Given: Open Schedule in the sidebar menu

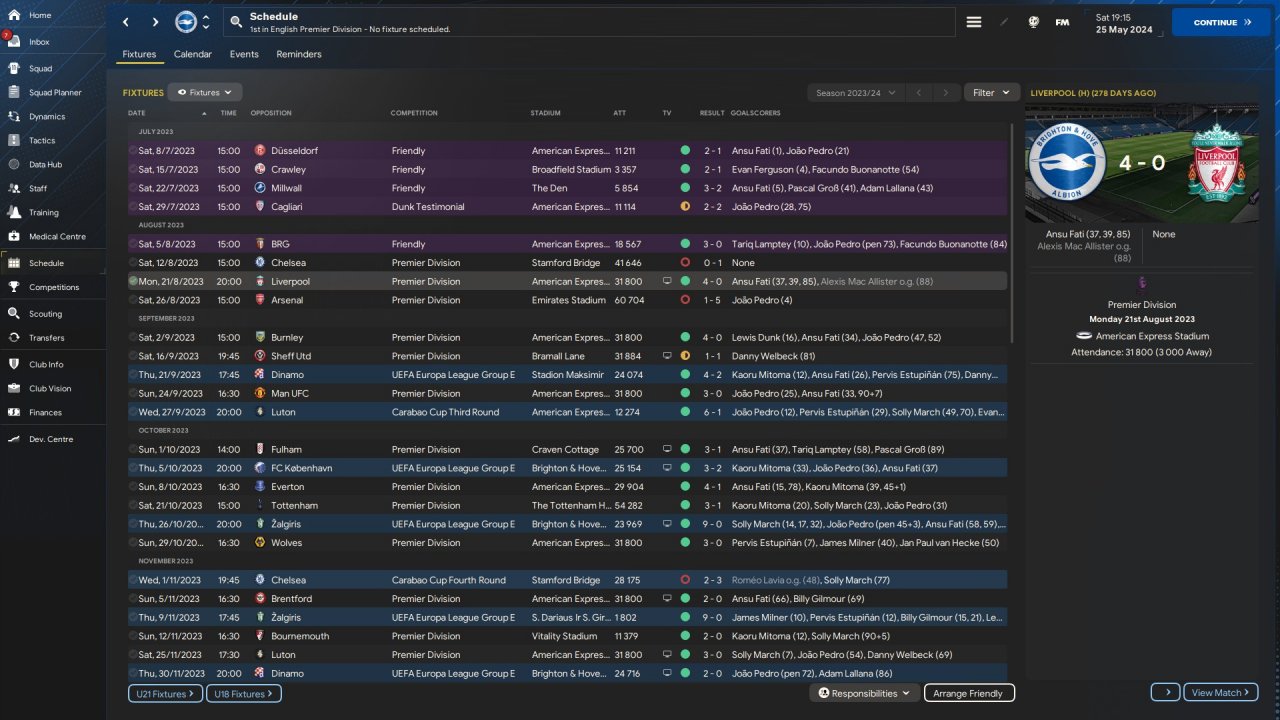Looking at the screenshot, I should point(52,263).
